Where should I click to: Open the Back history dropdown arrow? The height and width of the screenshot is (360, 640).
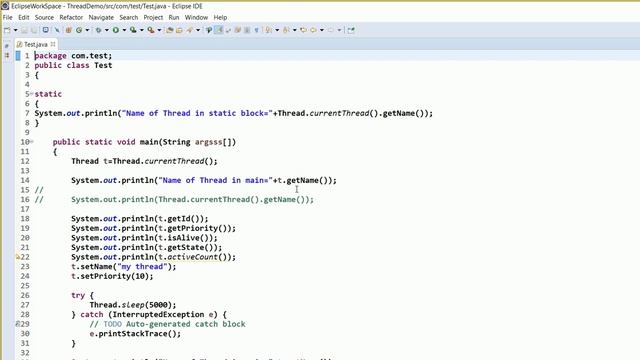tap(322, 30)
